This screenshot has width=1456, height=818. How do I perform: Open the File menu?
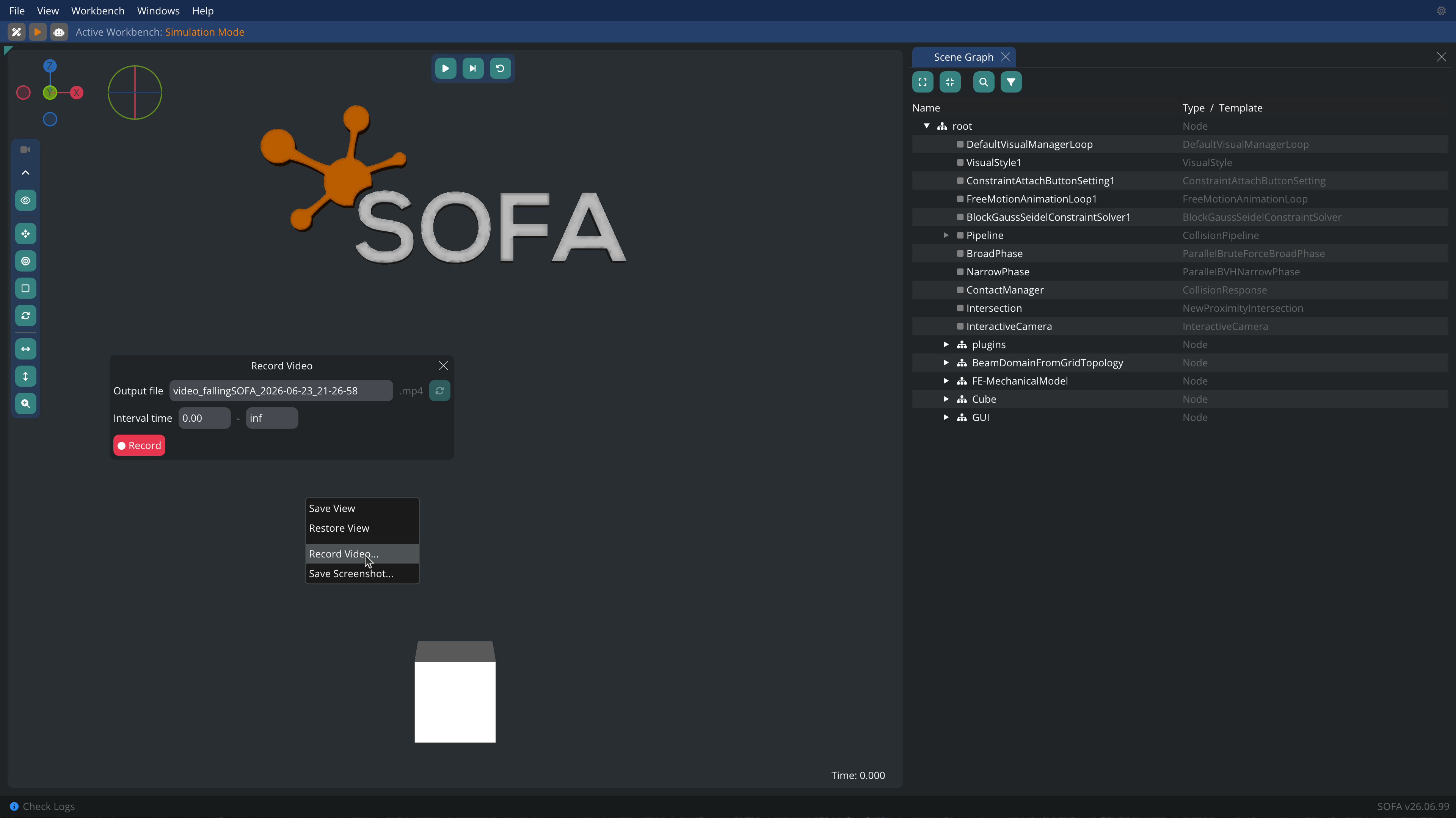(17, 11)
